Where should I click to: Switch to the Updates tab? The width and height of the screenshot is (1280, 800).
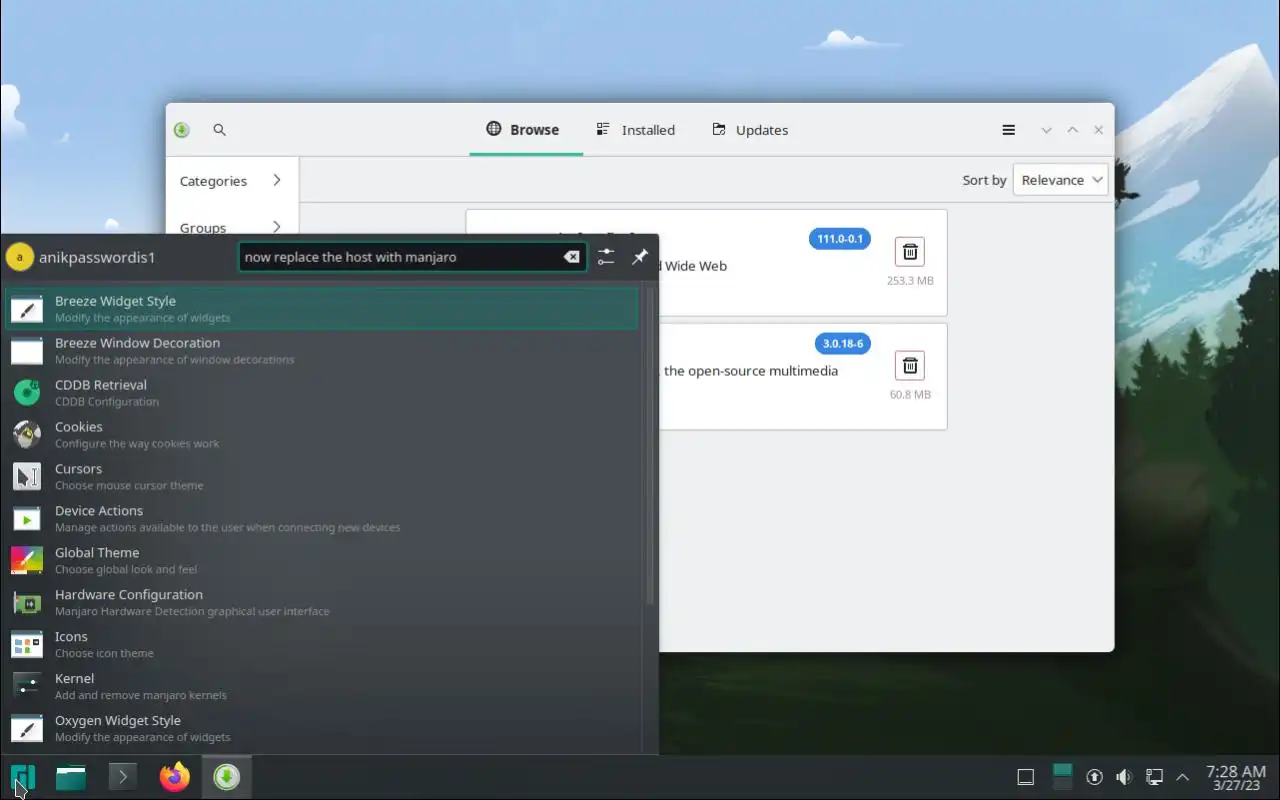(750, 130)
